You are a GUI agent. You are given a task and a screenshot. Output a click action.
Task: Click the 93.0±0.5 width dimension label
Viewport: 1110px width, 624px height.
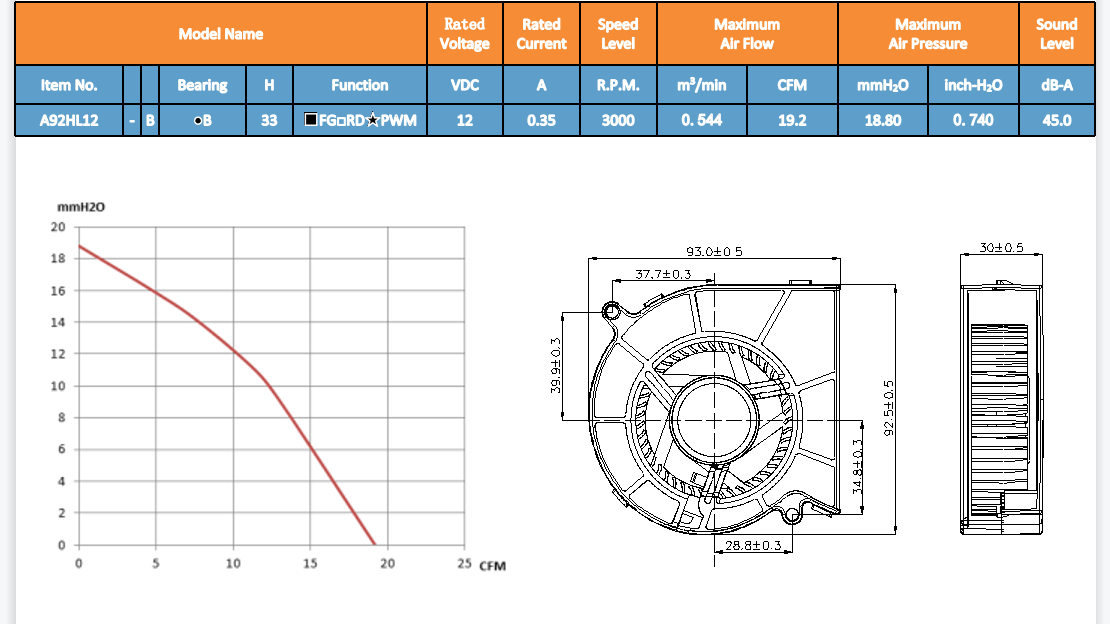pos(714,251)
